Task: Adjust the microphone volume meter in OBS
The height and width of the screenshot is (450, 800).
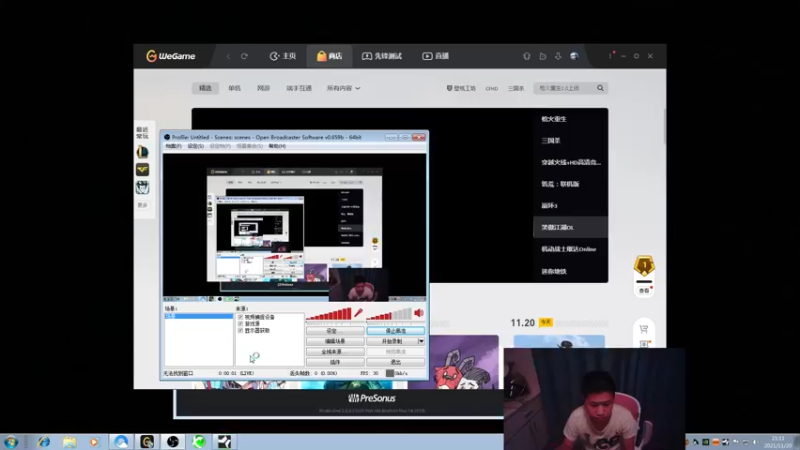Action: (329, 315)
